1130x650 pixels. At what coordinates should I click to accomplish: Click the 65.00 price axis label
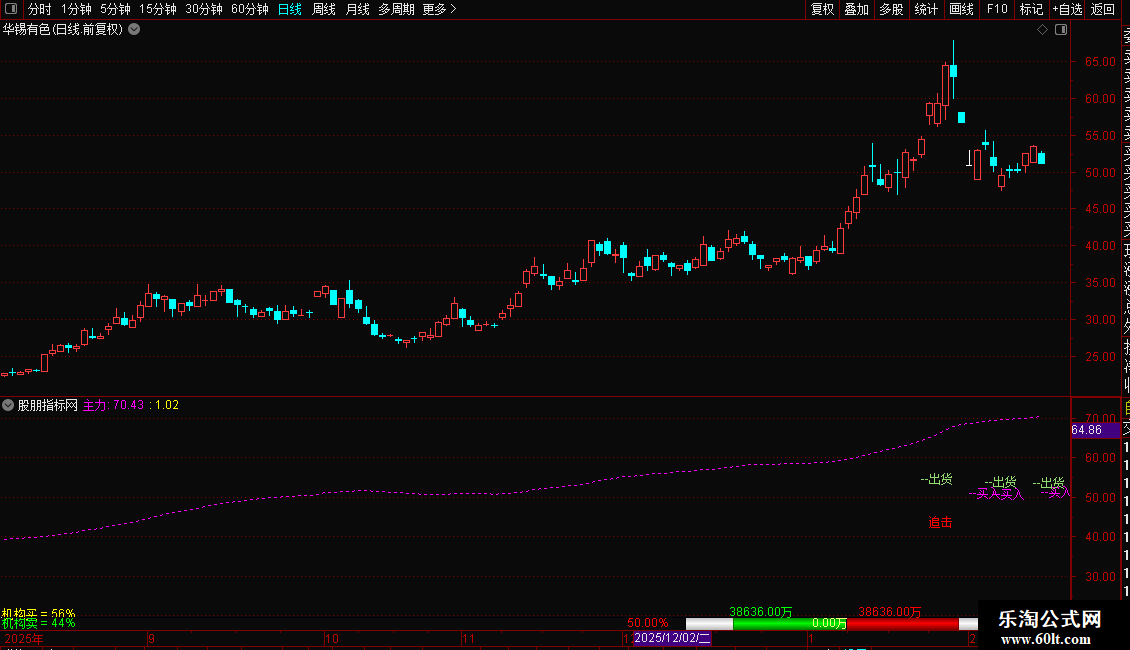[x=1100, y=62]
